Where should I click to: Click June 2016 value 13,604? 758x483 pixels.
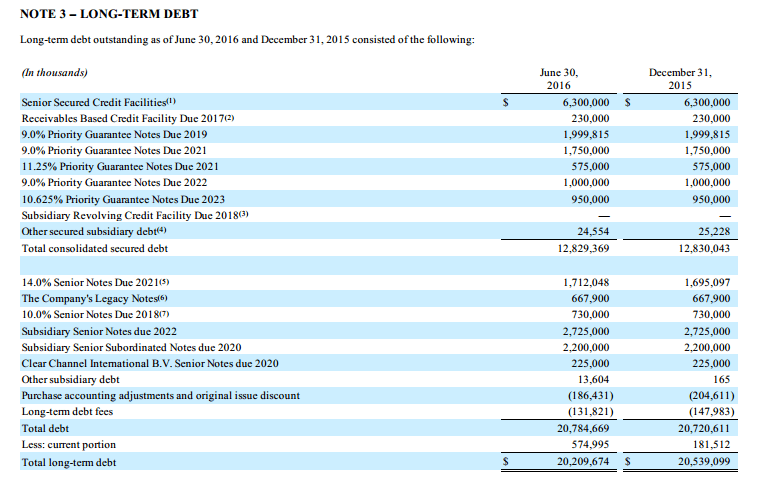pos(593,380)
